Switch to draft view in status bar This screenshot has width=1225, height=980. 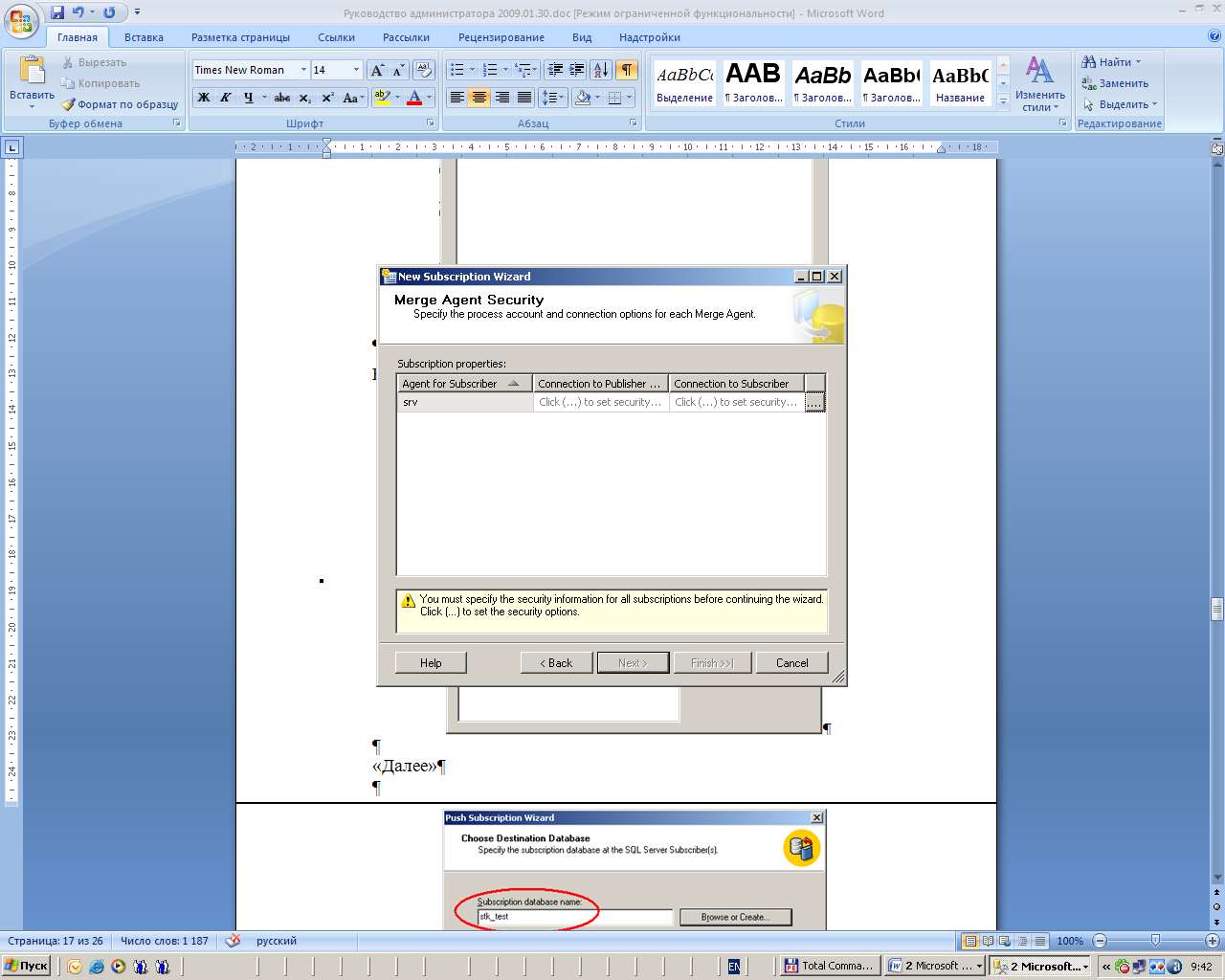(x=1040, y=941)
